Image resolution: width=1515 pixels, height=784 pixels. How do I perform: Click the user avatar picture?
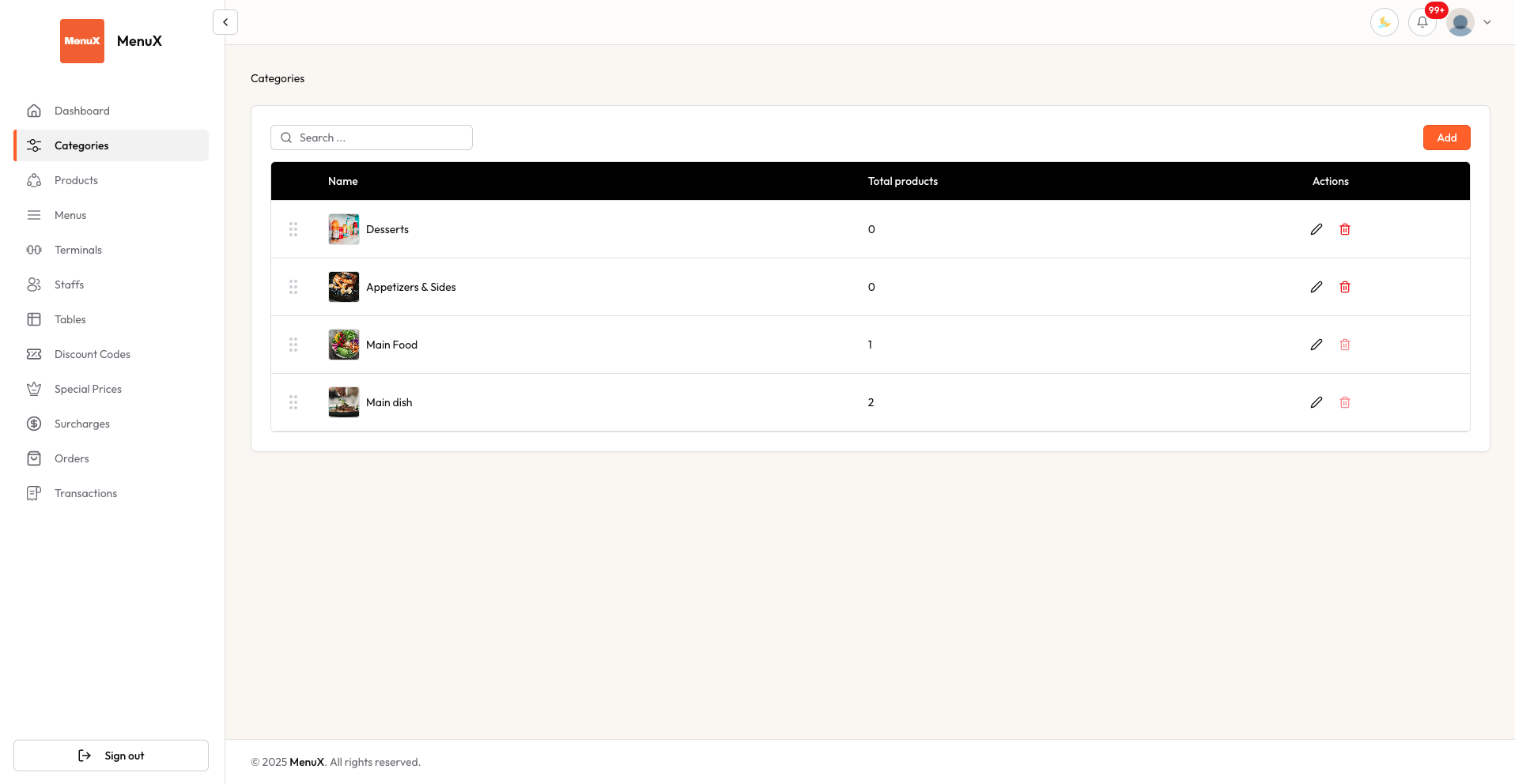click(x=1460, y=22)
